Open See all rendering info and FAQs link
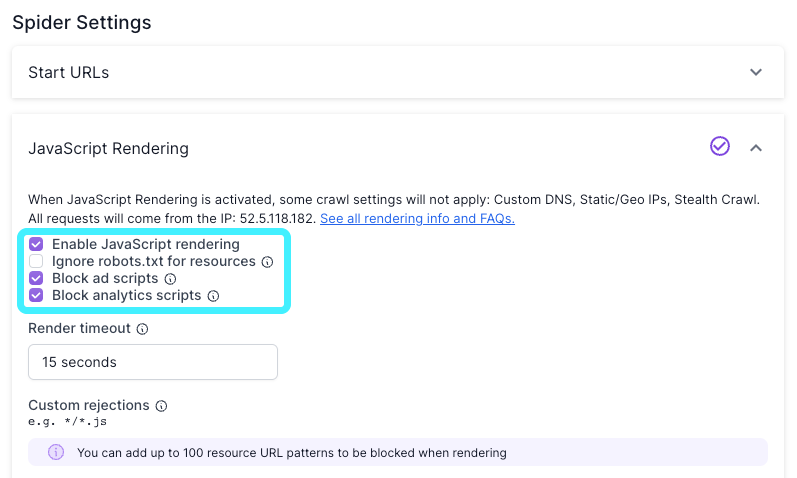Image resolution: width=797 pixels, height=478 pixels. tap(417, 219)
